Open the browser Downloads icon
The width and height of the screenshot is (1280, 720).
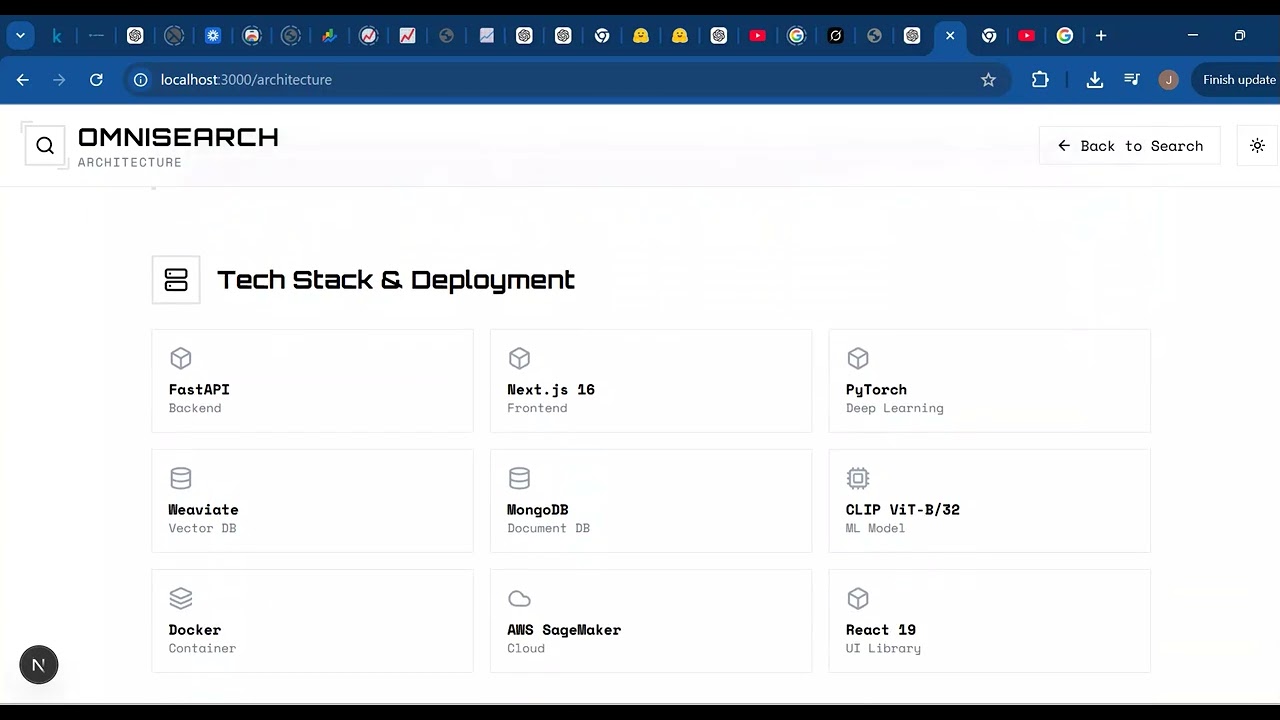pyautogui.click(x=1095, y=80)
